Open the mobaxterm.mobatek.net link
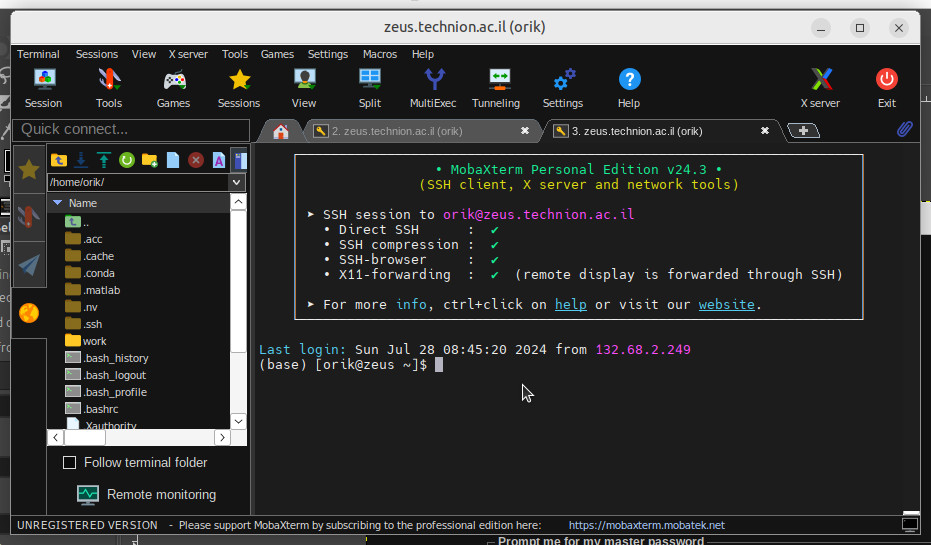 (647, 525)
